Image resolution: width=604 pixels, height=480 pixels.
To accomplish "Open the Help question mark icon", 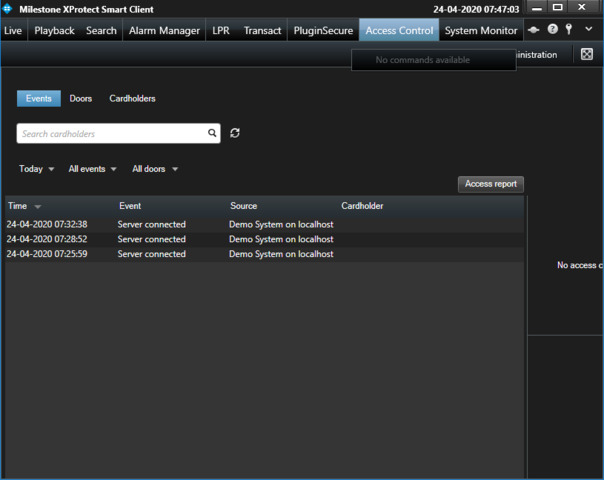I will point(552,30).
